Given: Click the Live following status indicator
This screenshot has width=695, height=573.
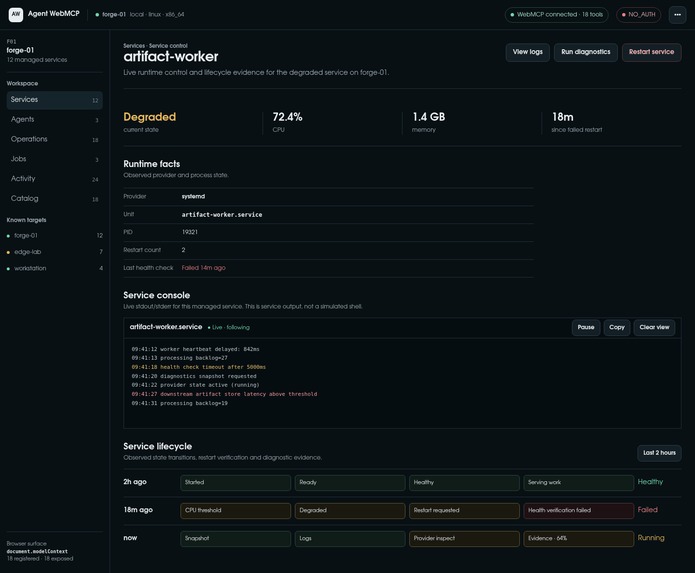Looking at the screenshot, I should coord(229,327).
